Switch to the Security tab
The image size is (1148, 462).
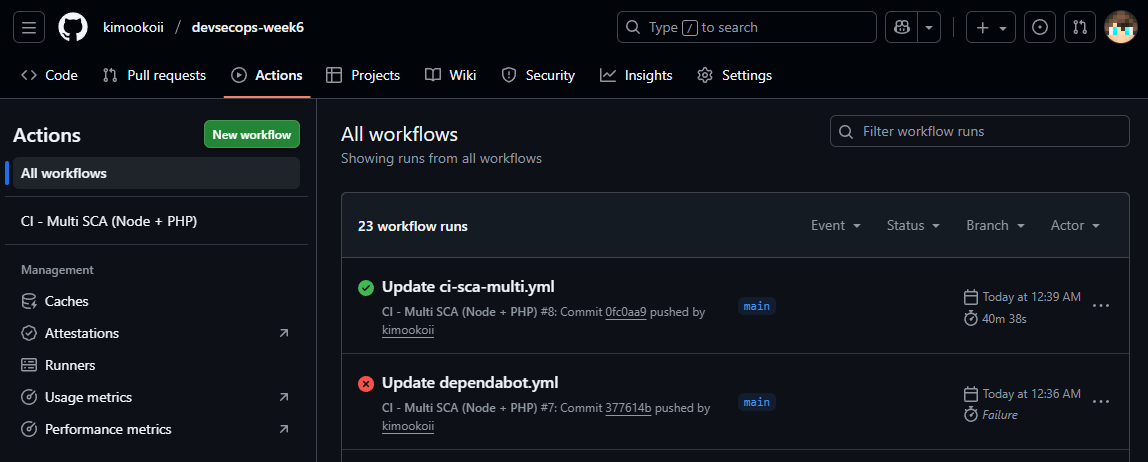[x=538, y=75]
